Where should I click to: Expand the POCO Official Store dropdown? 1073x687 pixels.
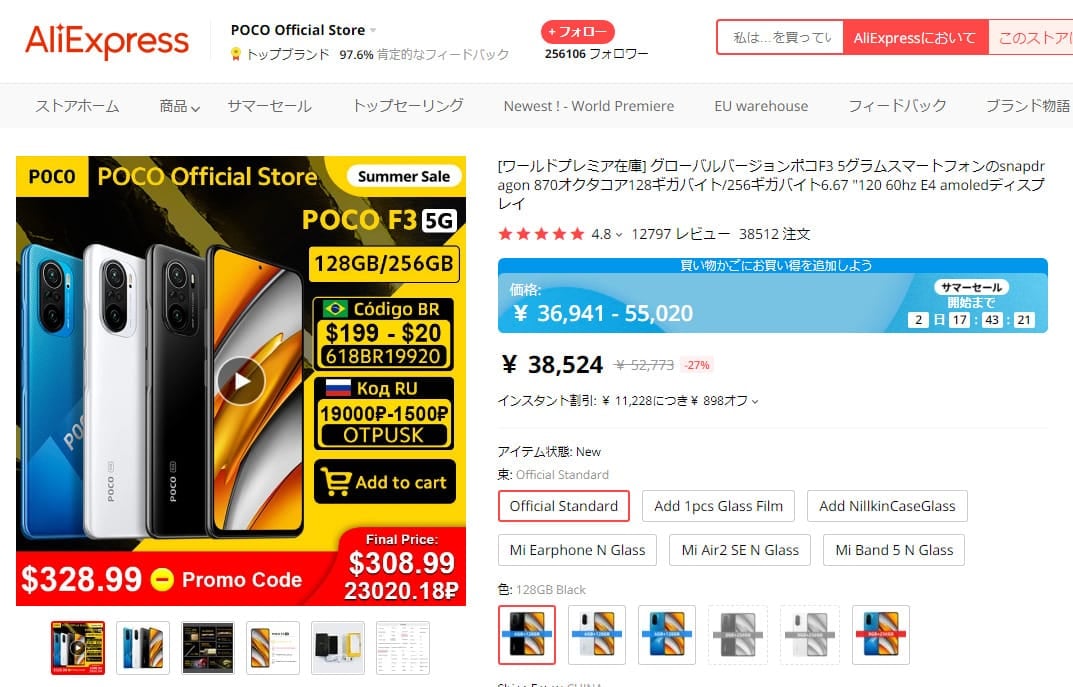(373, 30)
